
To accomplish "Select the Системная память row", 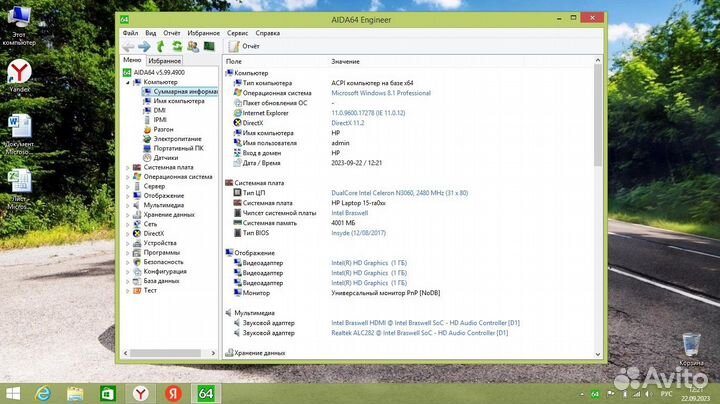I will (409, 223).
